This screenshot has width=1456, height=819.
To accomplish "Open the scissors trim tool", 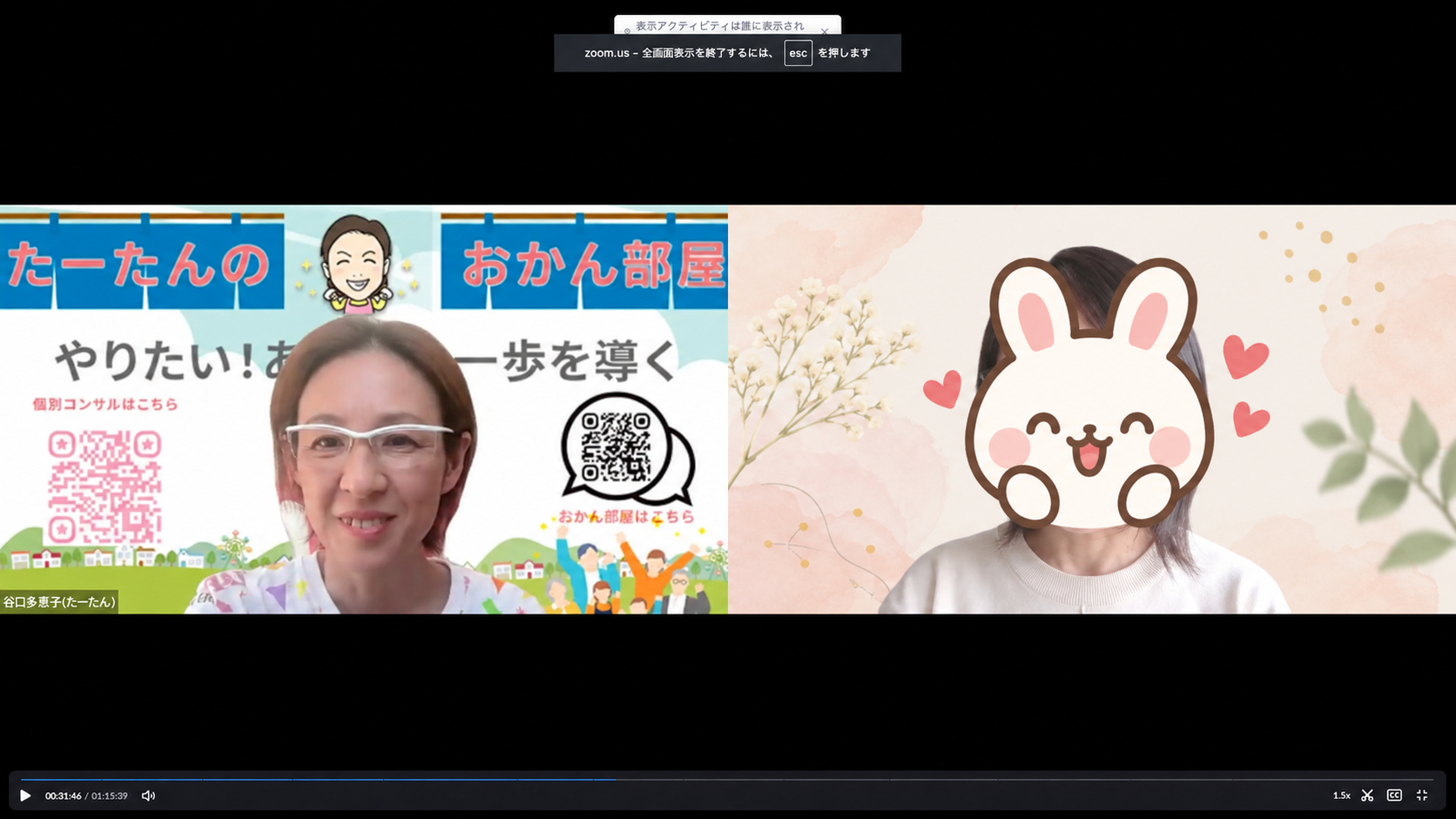I will tap(1367, 796).
